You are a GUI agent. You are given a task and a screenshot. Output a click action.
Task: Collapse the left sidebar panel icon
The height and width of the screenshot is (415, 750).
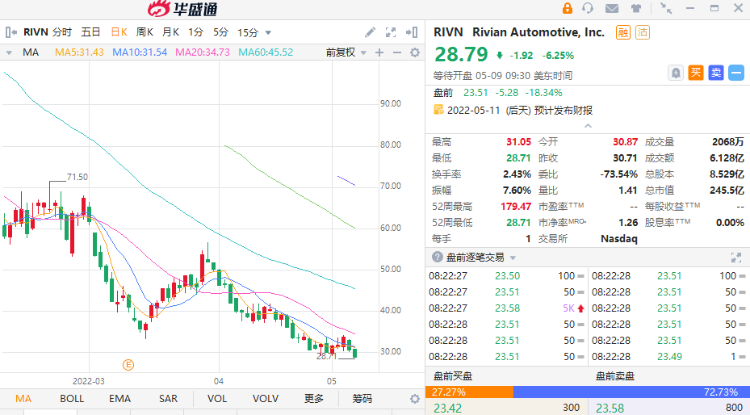tap(11, 32)
